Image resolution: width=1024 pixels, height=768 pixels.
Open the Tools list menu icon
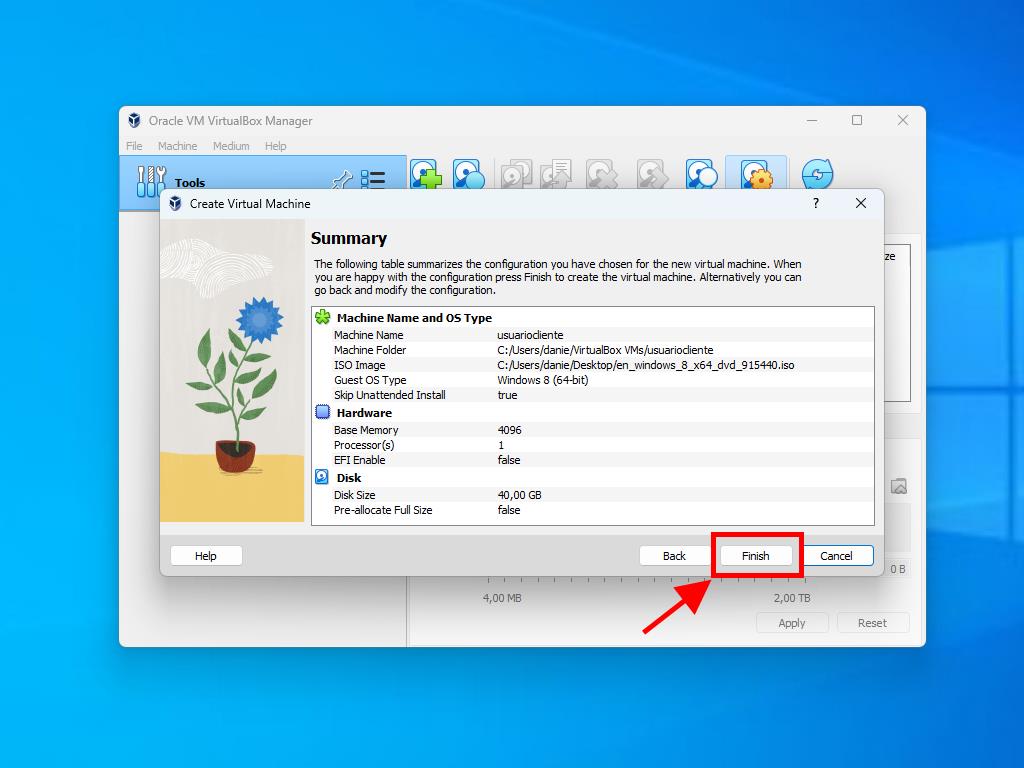pos(373,180)
